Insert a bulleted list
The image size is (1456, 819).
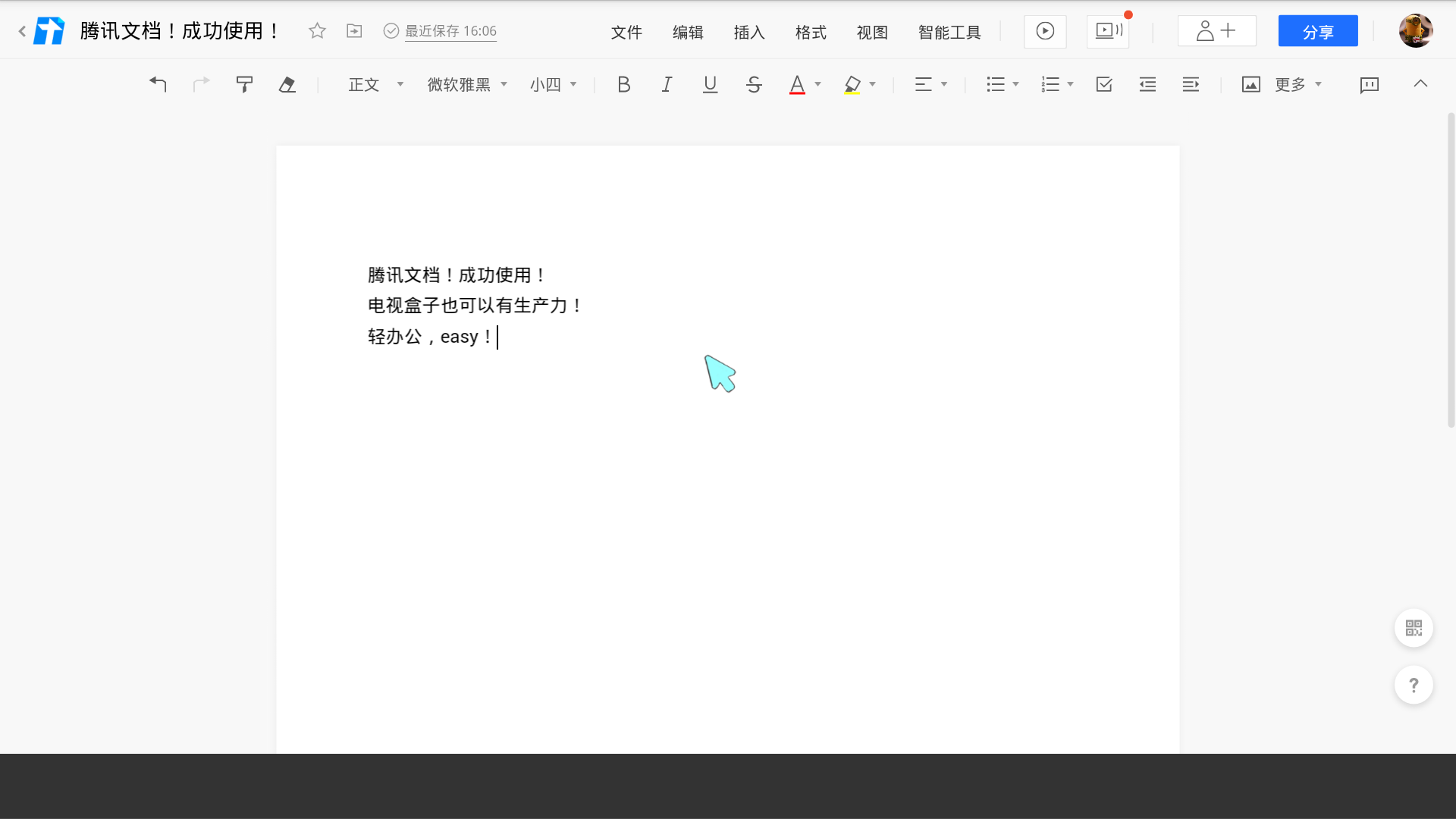coord(996,84)
